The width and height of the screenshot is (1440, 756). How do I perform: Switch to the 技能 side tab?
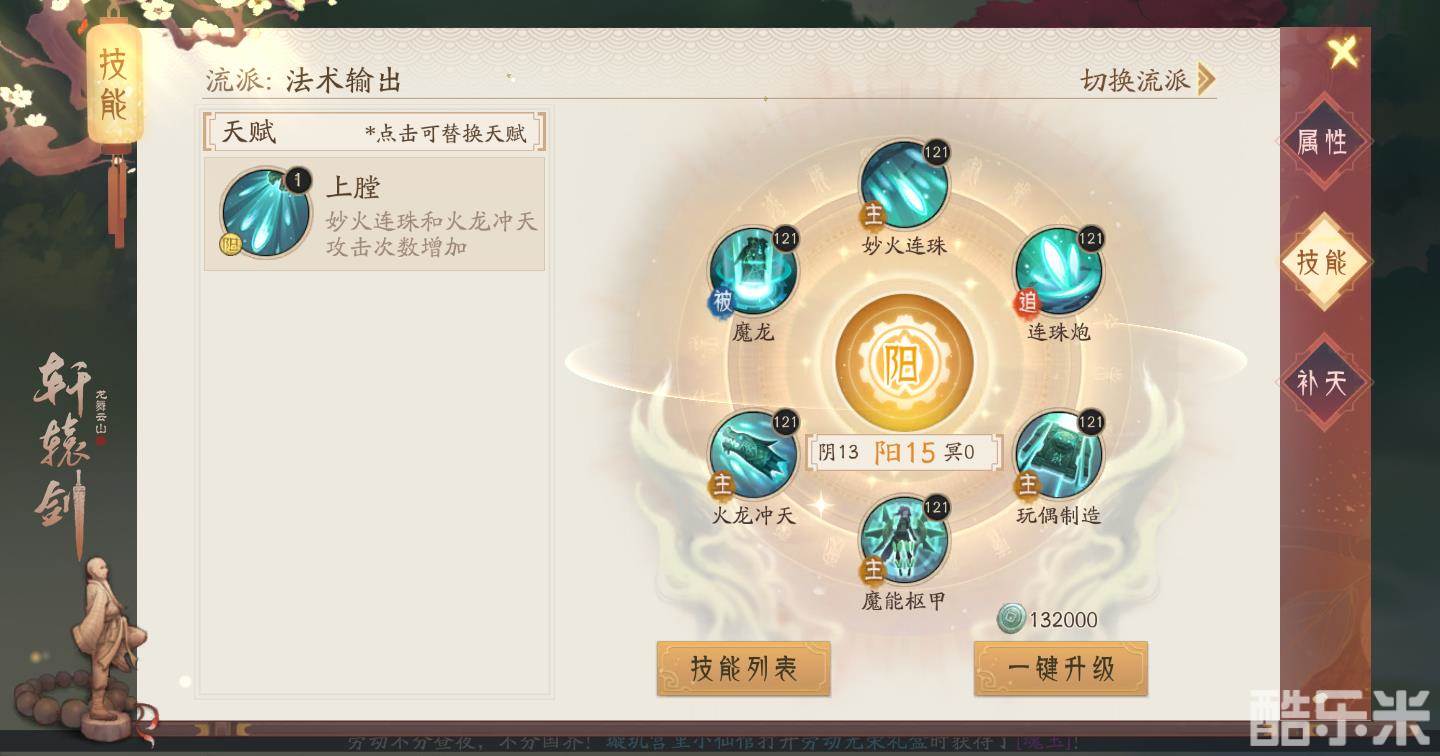point(1323,262)
